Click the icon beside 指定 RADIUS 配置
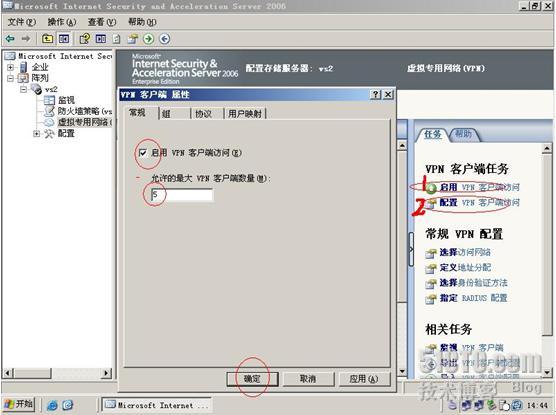The height and width of the screenshot is (415, 556). click(x=430, y=299)
